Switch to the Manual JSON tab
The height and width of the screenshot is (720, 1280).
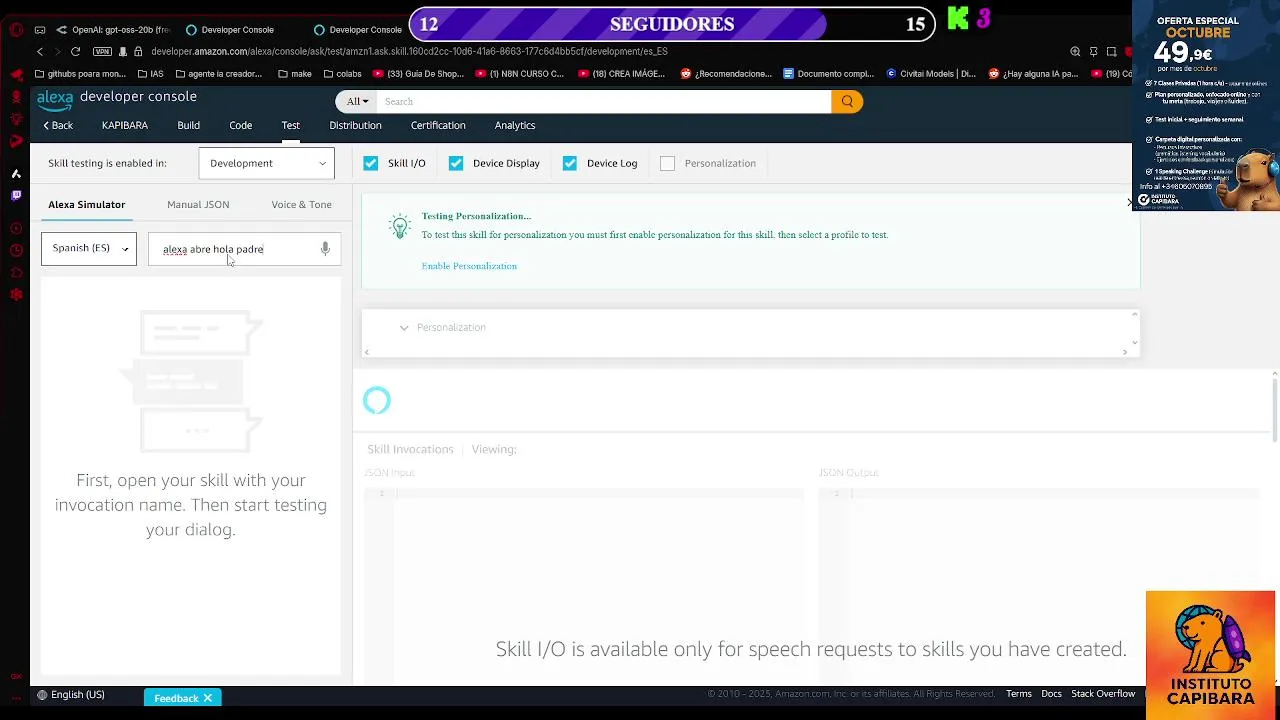[x=198, y=204]
